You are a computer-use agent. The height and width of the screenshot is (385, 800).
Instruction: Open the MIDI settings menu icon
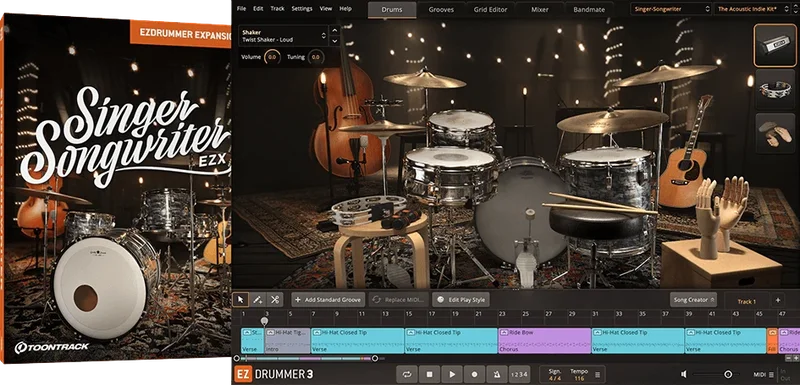click(x=771, y=375)
